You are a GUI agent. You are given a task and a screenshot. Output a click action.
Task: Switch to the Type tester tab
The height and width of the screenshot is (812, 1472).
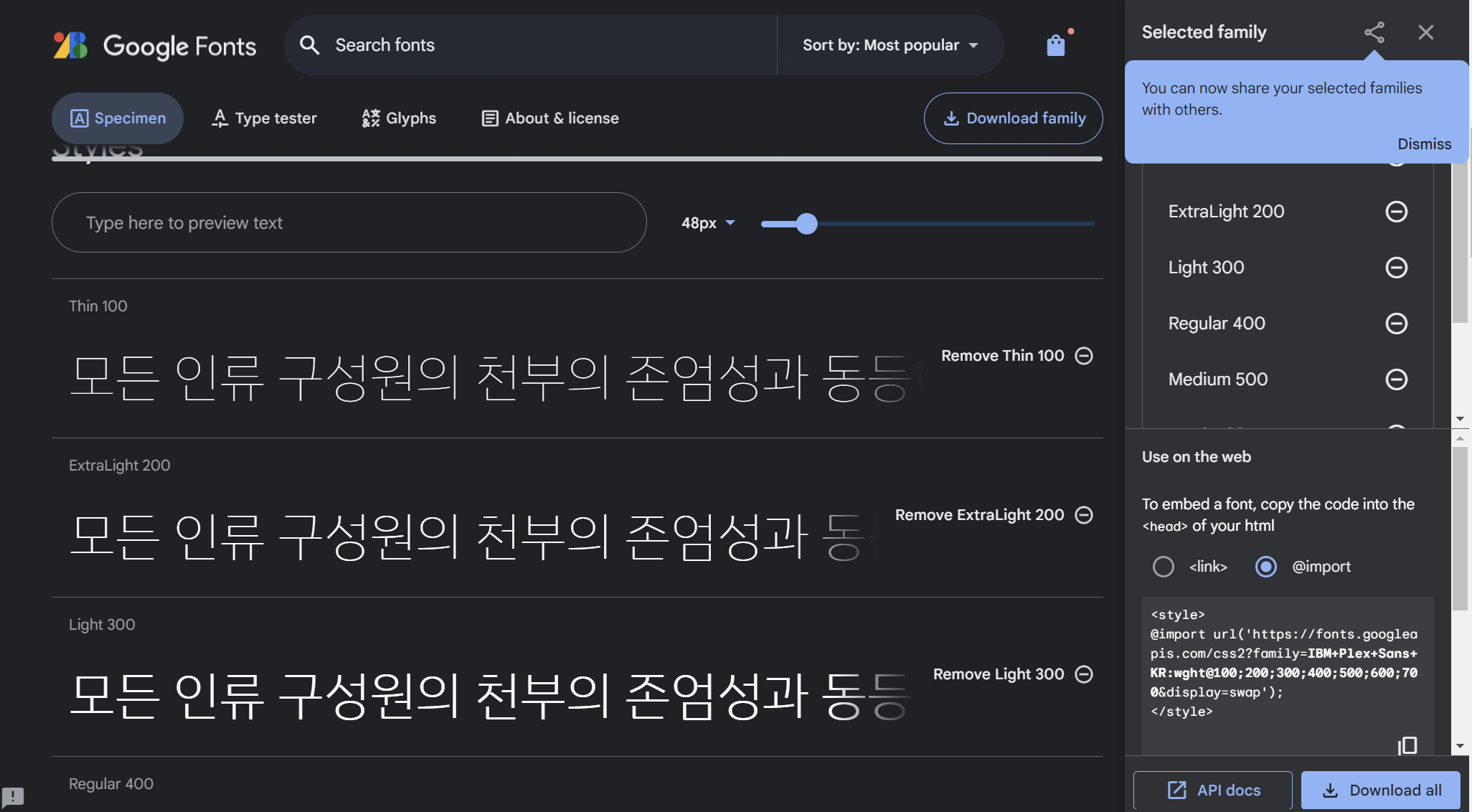click(264, 118)
